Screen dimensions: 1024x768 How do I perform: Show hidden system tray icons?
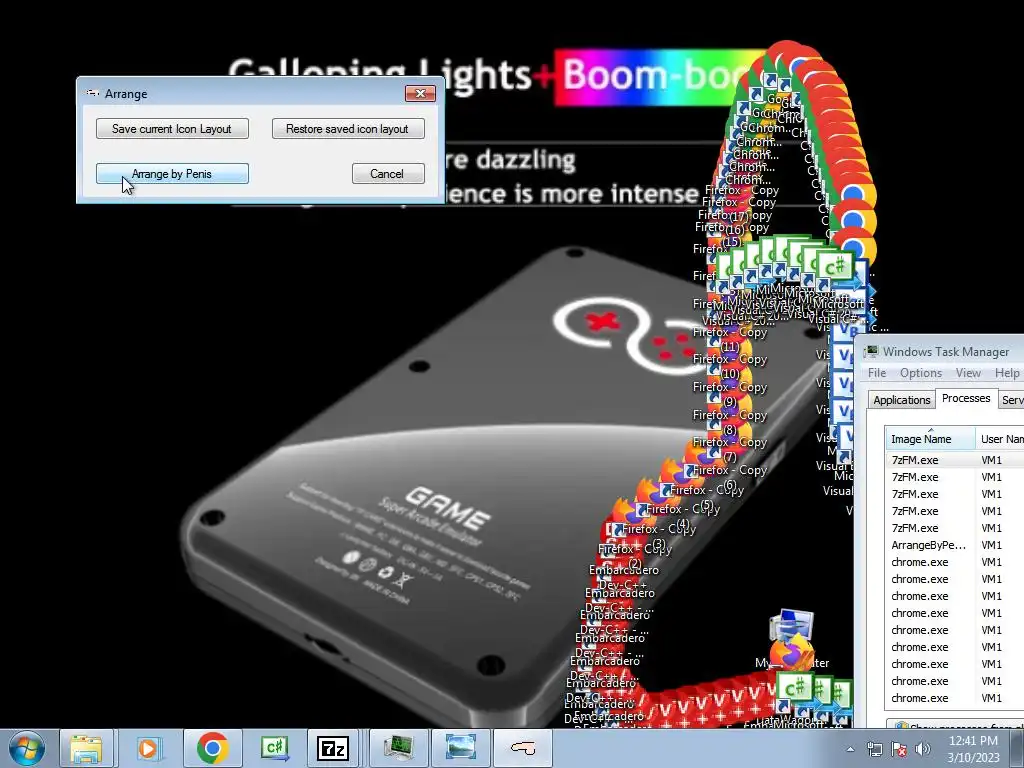point(850,749)
